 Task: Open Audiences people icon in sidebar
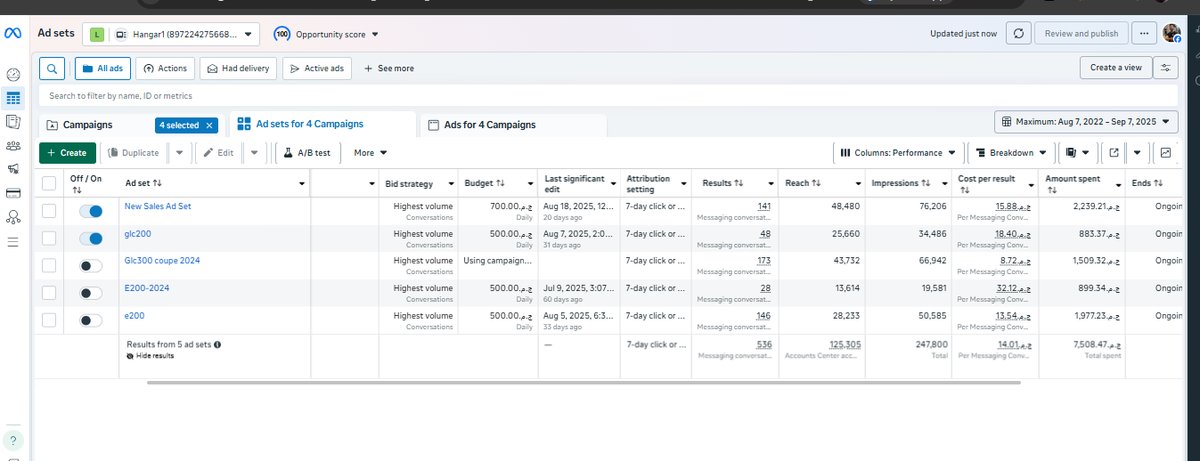13,145
